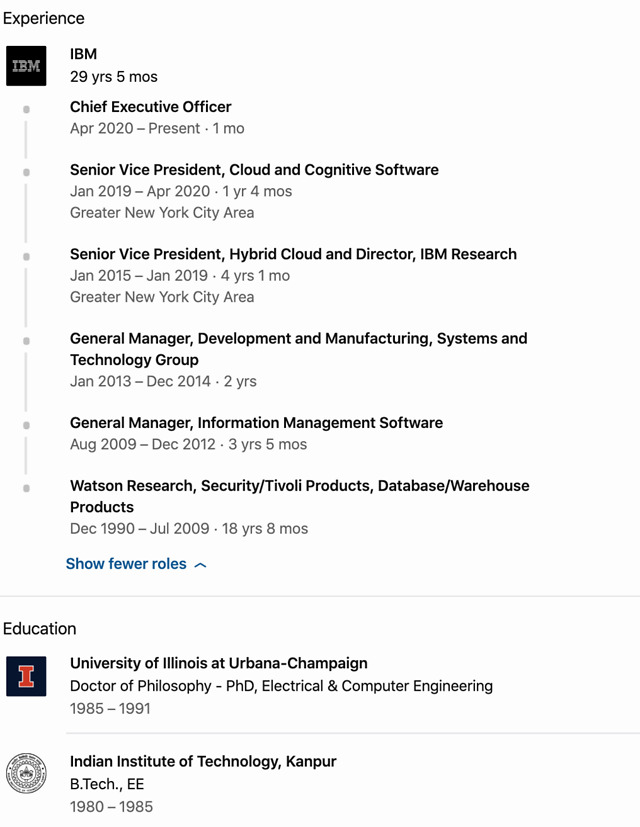Open the Watson Research, Security/Tivoli Products role
640x827 pixels.
tap(299, 486)
